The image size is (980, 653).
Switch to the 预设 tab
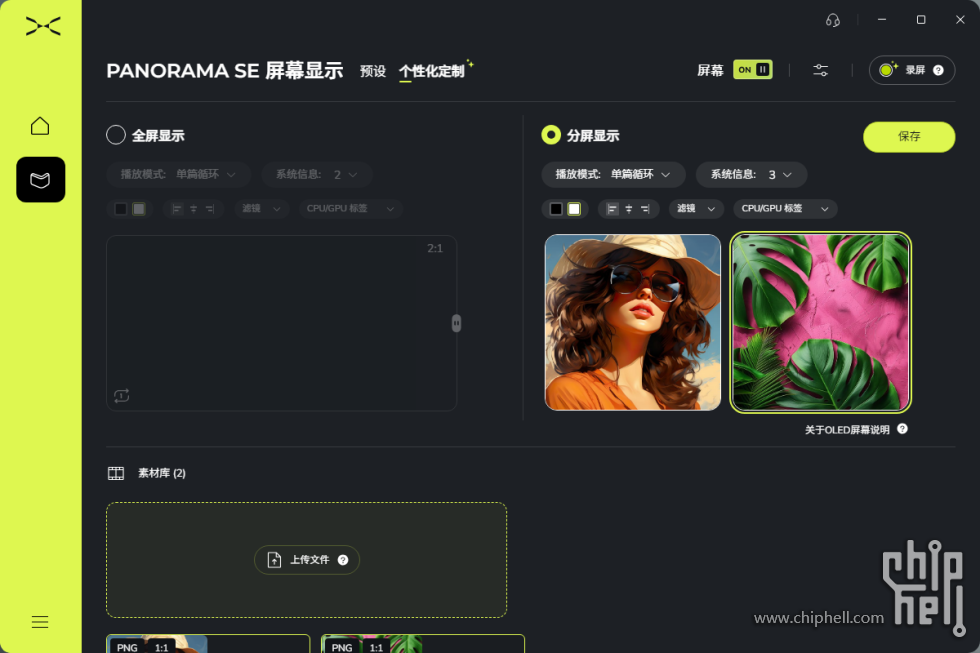[x=373, y=71]
